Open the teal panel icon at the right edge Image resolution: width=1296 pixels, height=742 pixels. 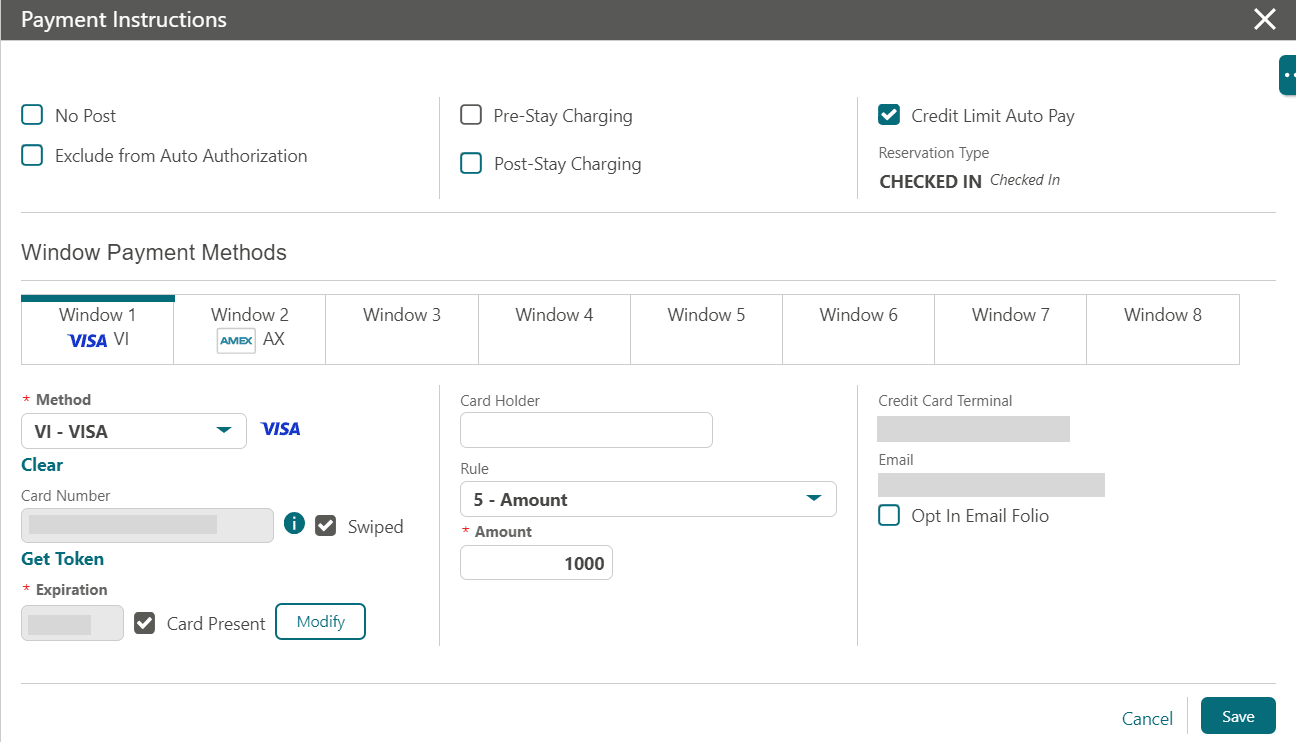[x=1288, y=74]
